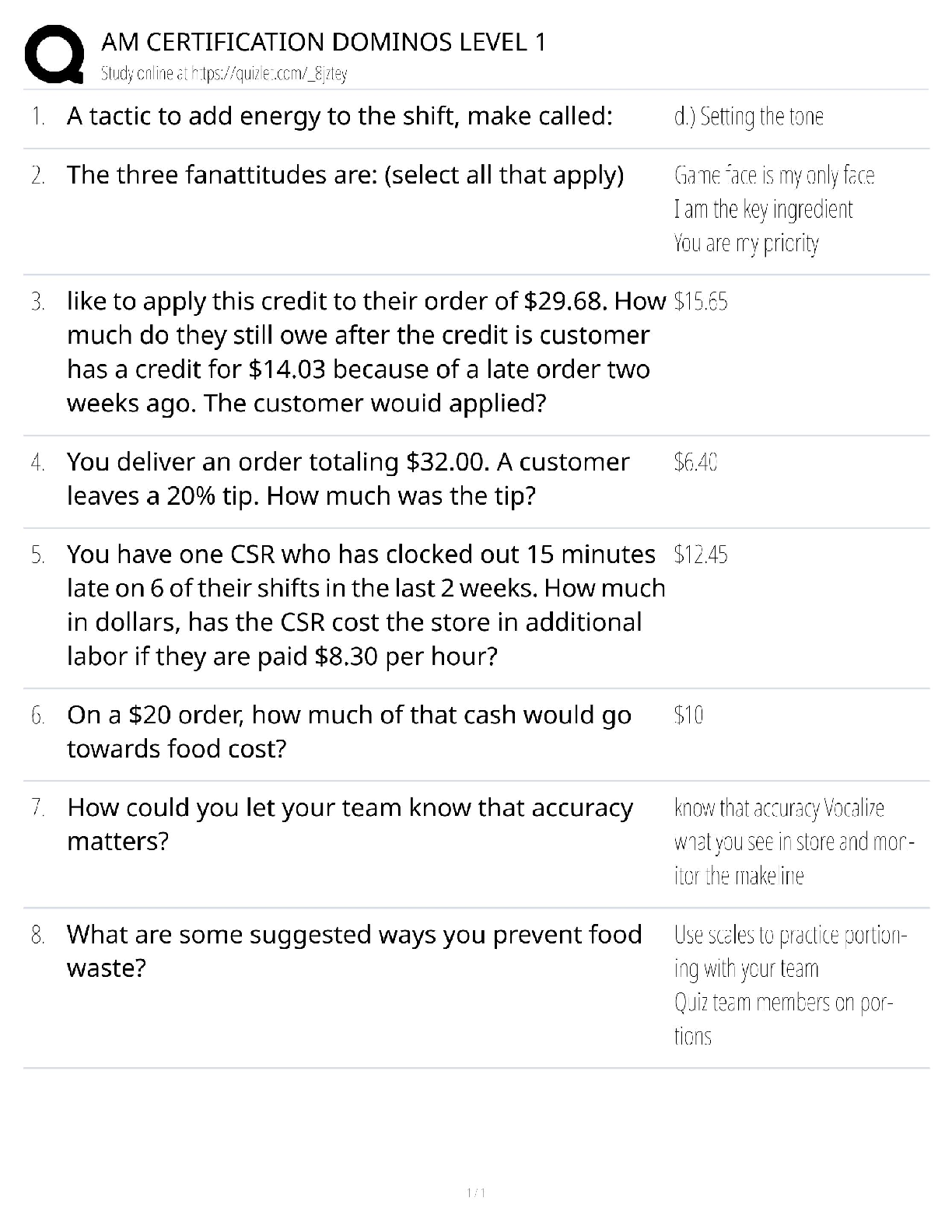The height and width of the screenshot is (1232, 952).
Task: Select the 'accuracy matters' question 7
Action: coord(350,824)
